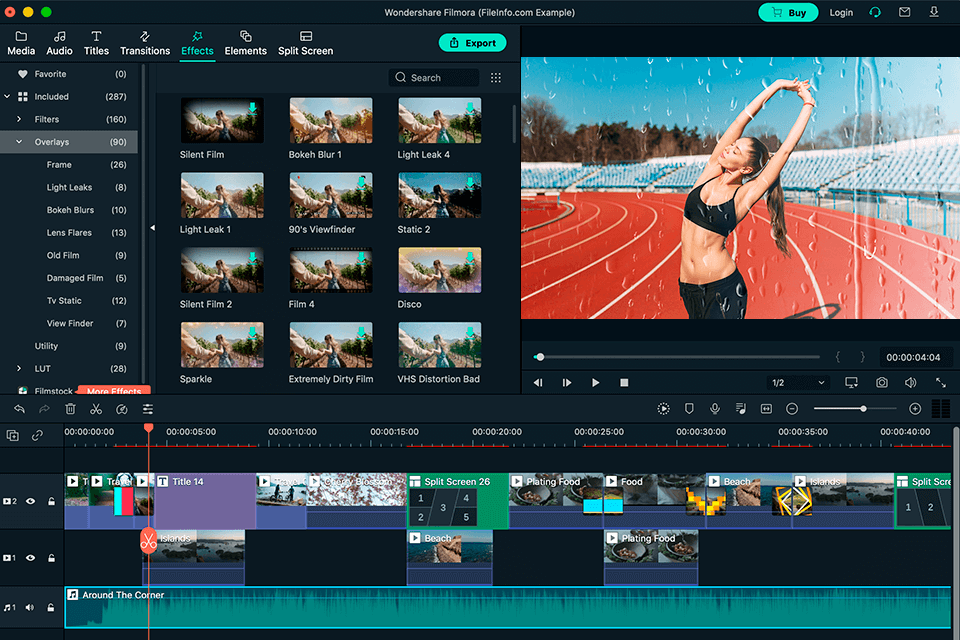Toggle the auto ripple link icon
Viewport: 960px width, 640px height.
coord(37,435)
